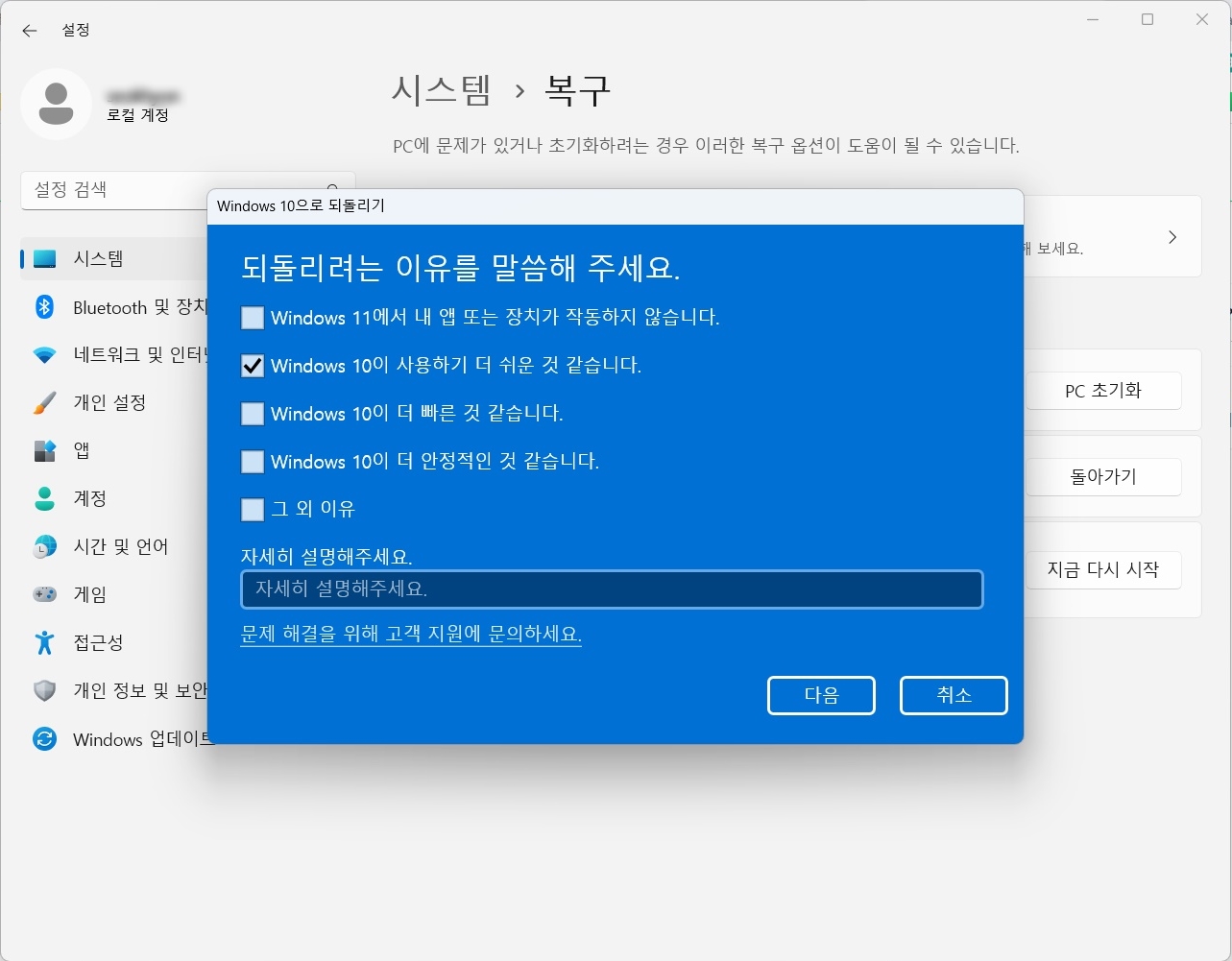This screenshot has height=961, width=1232.
Task: Open the 계정 sidebar item
Action: coord(113,498)
